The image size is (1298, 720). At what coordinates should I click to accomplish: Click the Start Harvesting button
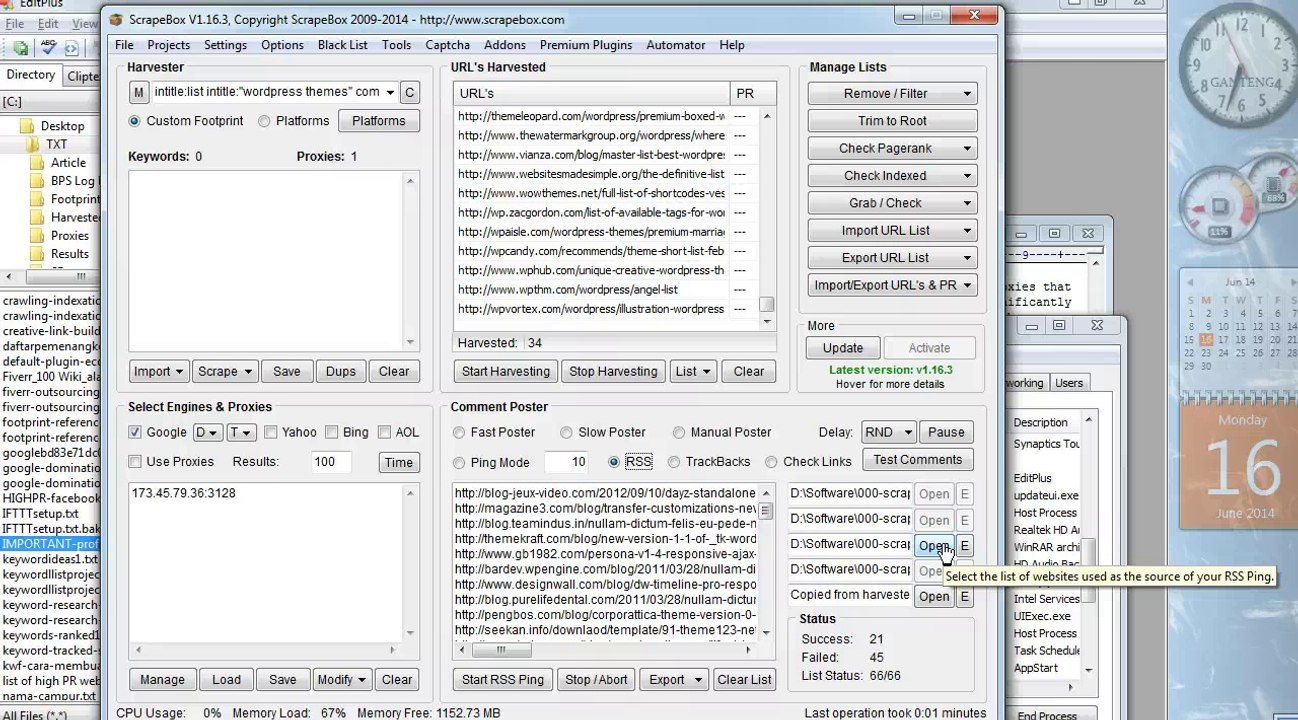505,371
